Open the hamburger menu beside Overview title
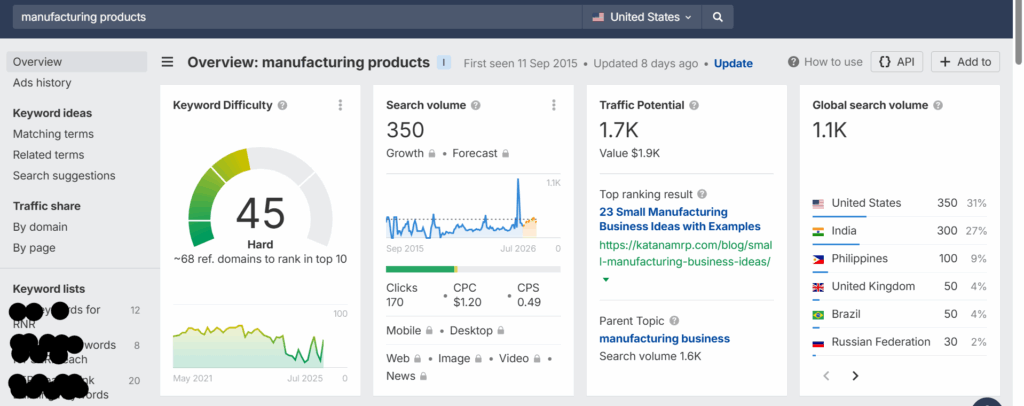This screenshot has height=406, width=1024. click(168, 63)
